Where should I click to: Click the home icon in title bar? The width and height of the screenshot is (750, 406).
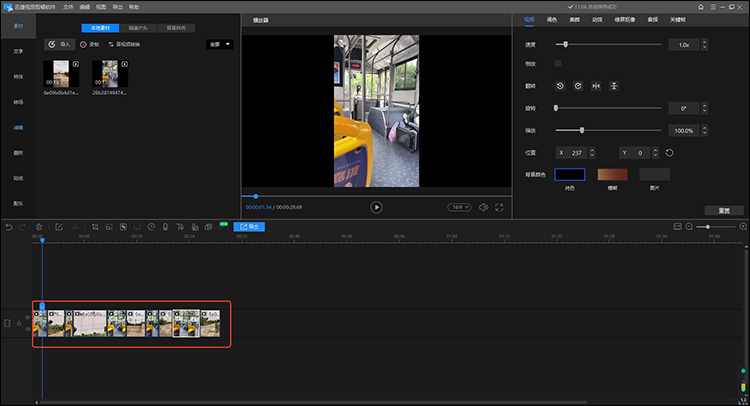[x=701, y=7]
